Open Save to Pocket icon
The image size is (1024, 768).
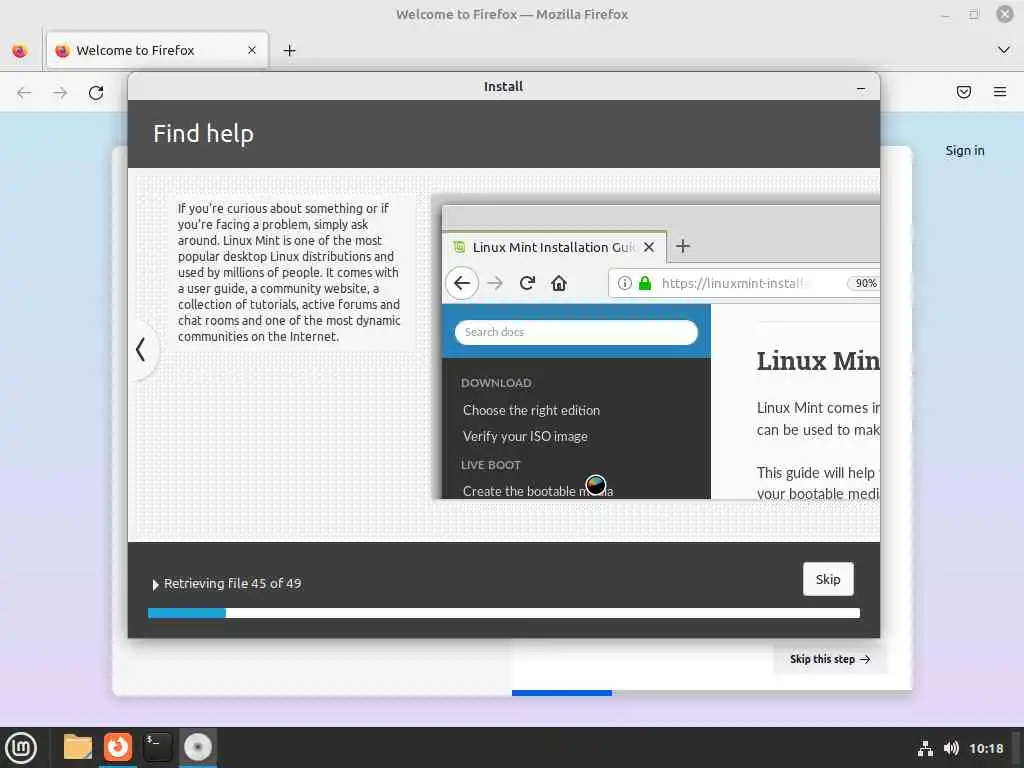[963, 92]
